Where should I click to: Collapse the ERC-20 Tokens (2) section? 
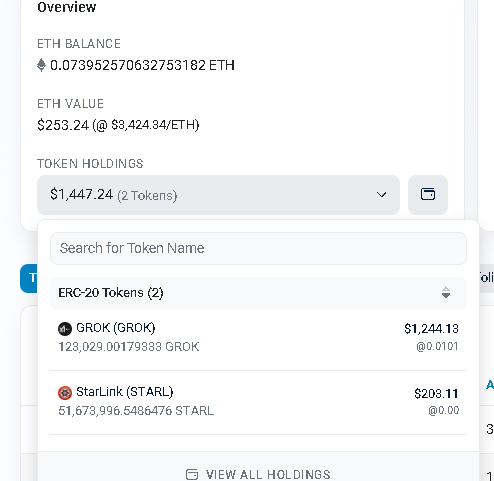pos(258,293)
